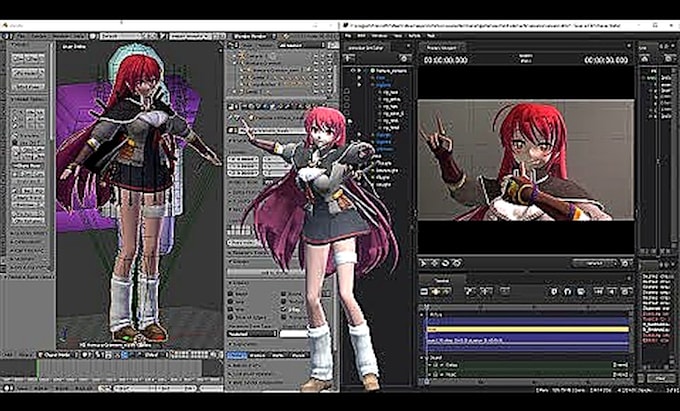The height and width of the screenshot is (411, 680).
Task: Open the viewport gear settings icon
Action: pyautogui.click(x=625, y=263)
